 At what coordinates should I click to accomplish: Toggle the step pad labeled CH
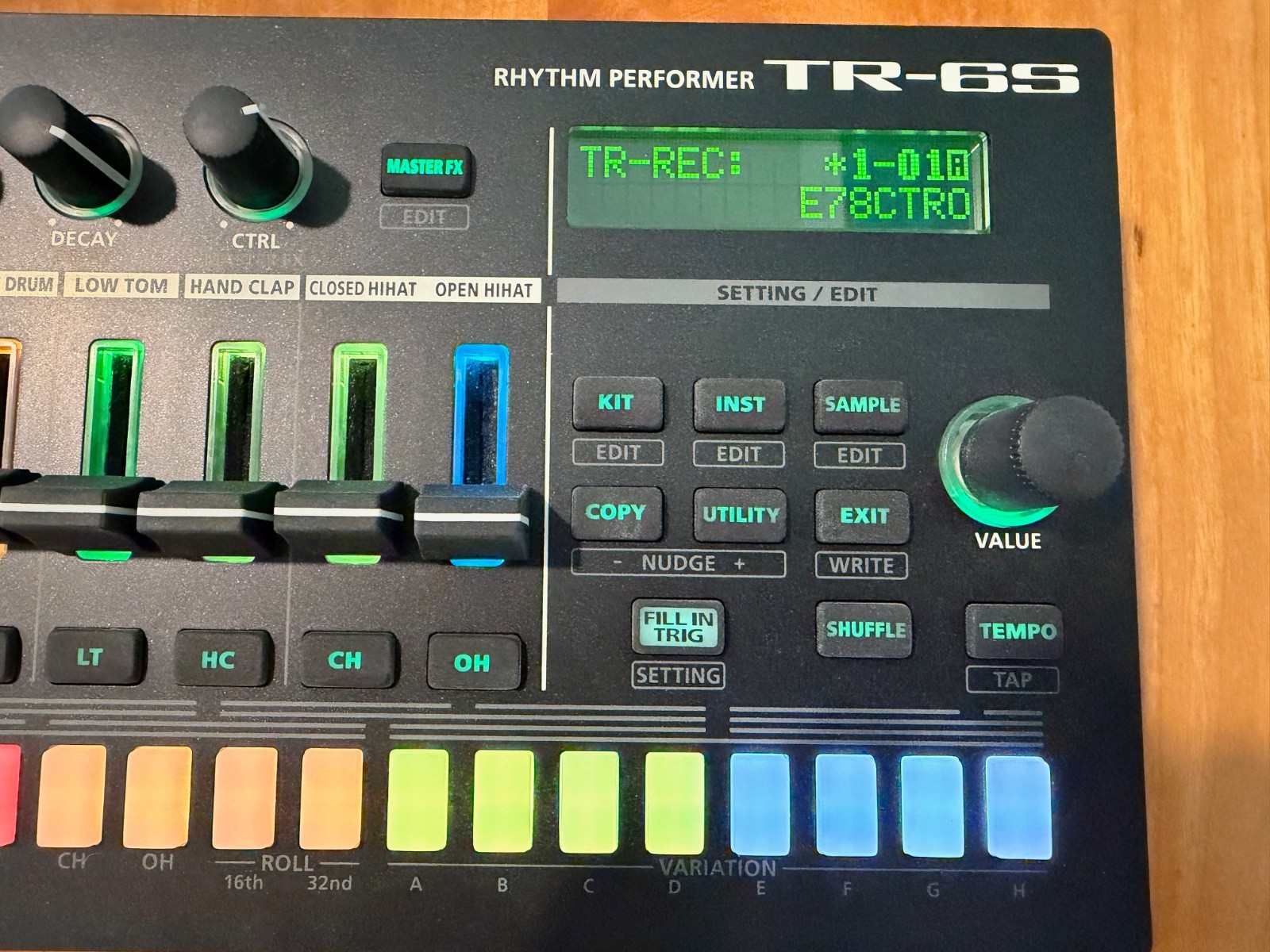(x=72, y=796)
